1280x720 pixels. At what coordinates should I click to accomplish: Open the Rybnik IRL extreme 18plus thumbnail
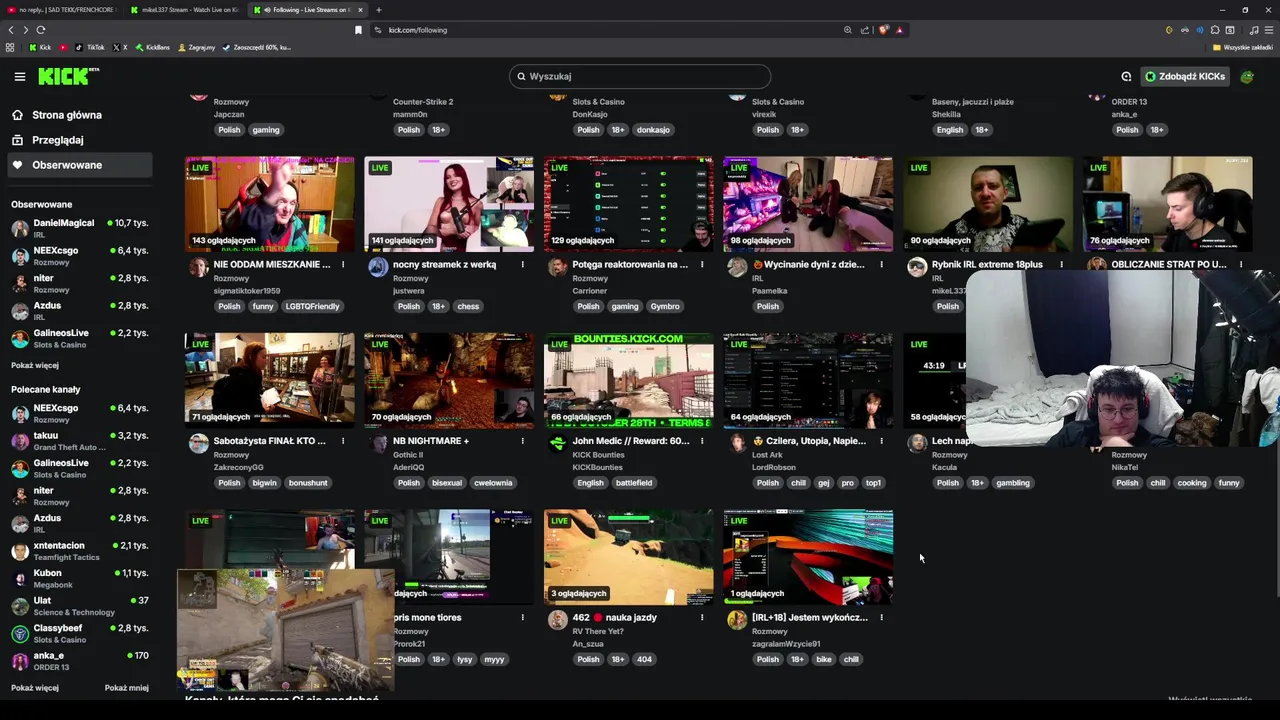(x=987, y=204)
